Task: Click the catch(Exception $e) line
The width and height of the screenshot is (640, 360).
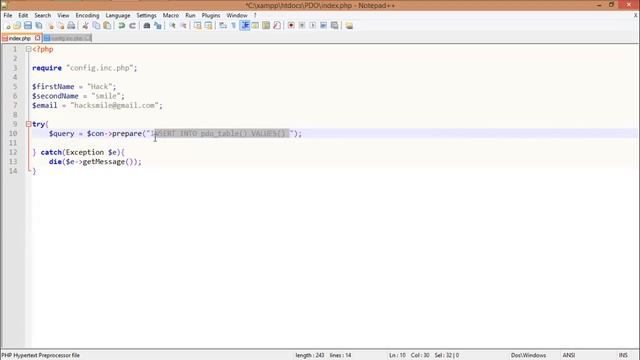Action: click(78, 152)
